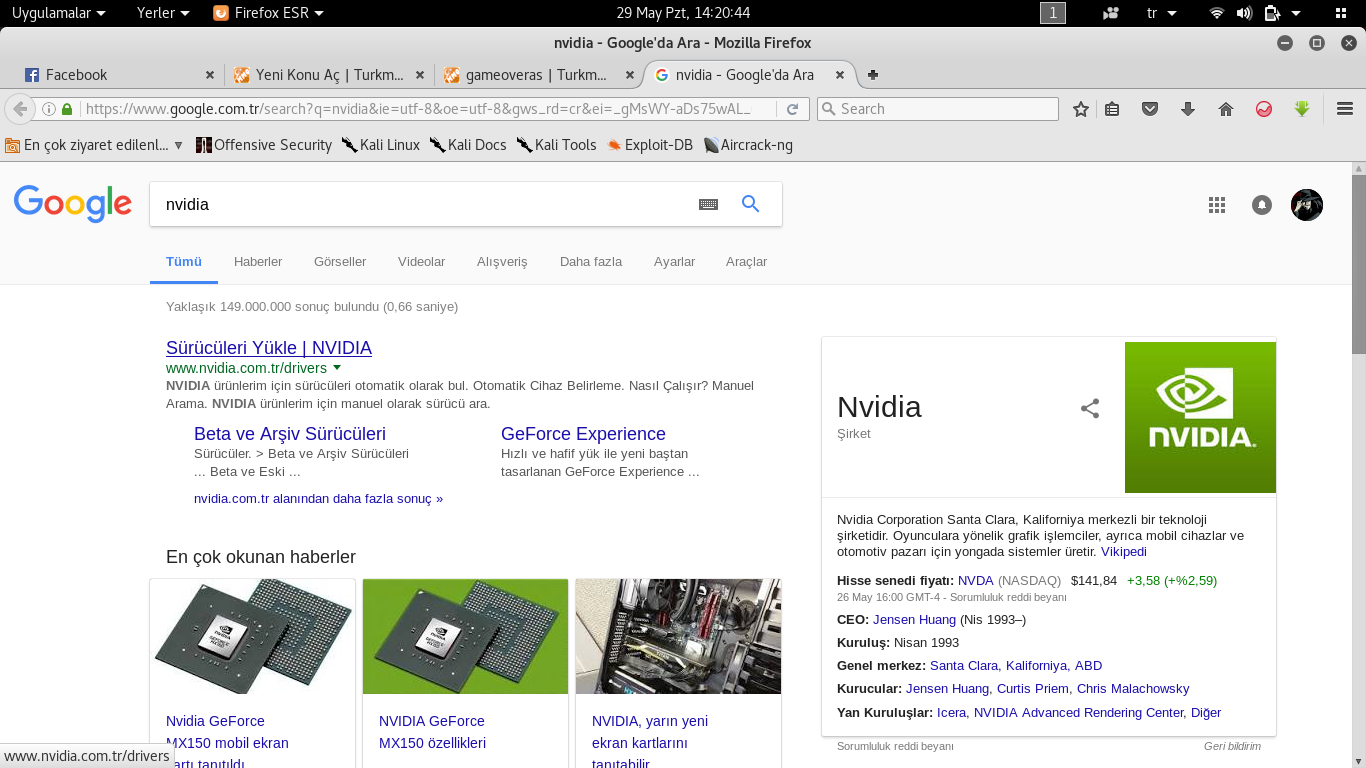Open the Firefox ESR app menu
Viewport: 1366px width, 768px height.
(269, 13)
